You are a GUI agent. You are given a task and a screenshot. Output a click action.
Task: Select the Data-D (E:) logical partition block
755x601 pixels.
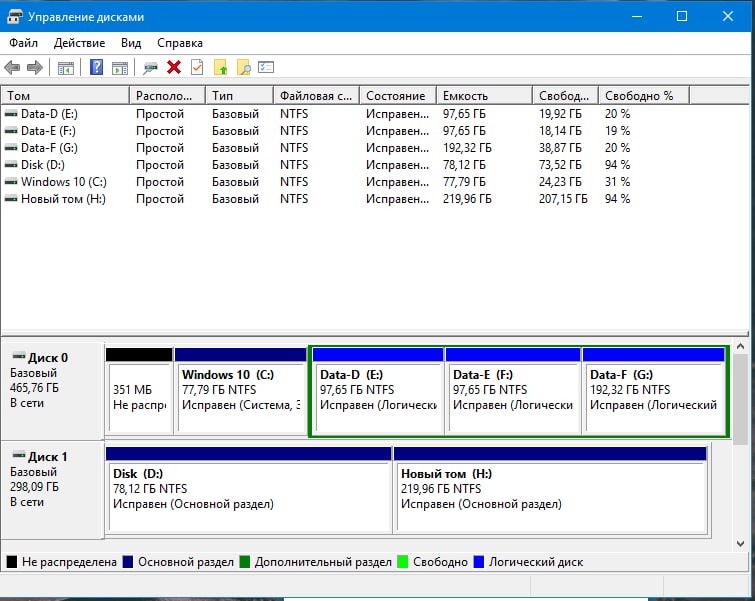click(x=378, y=391)
